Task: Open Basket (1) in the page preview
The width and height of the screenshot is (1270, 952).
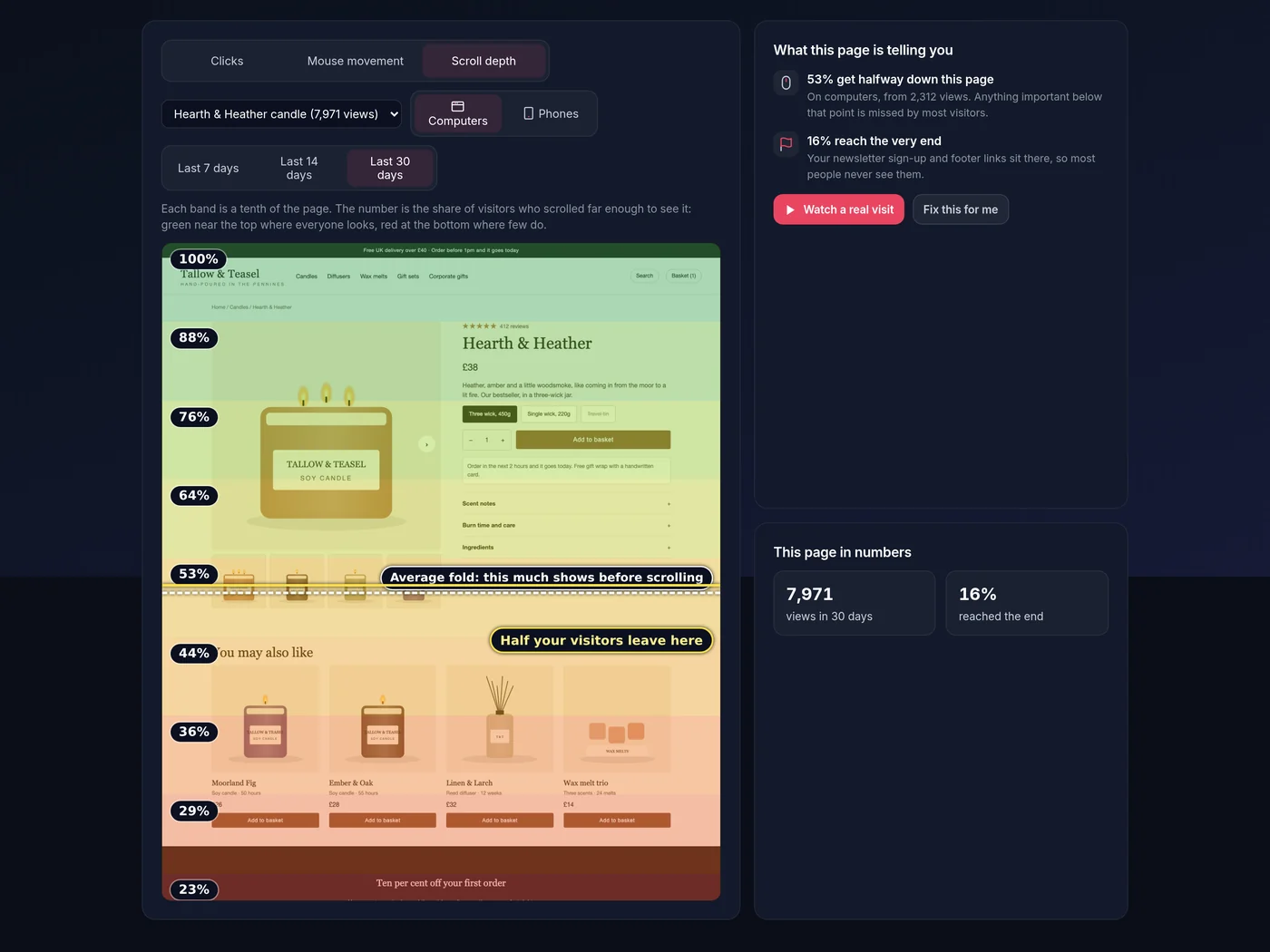Action: (684, 276)
